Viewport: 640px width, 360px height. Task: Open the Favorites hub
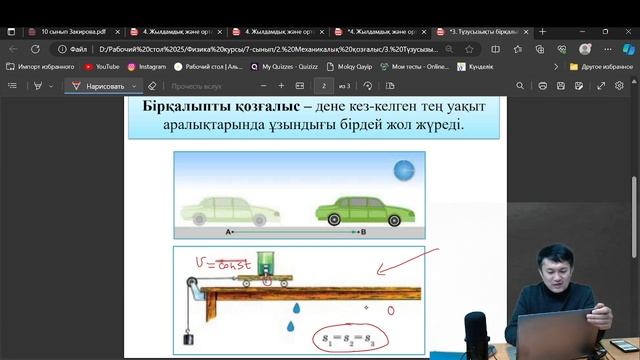point(518,49)
